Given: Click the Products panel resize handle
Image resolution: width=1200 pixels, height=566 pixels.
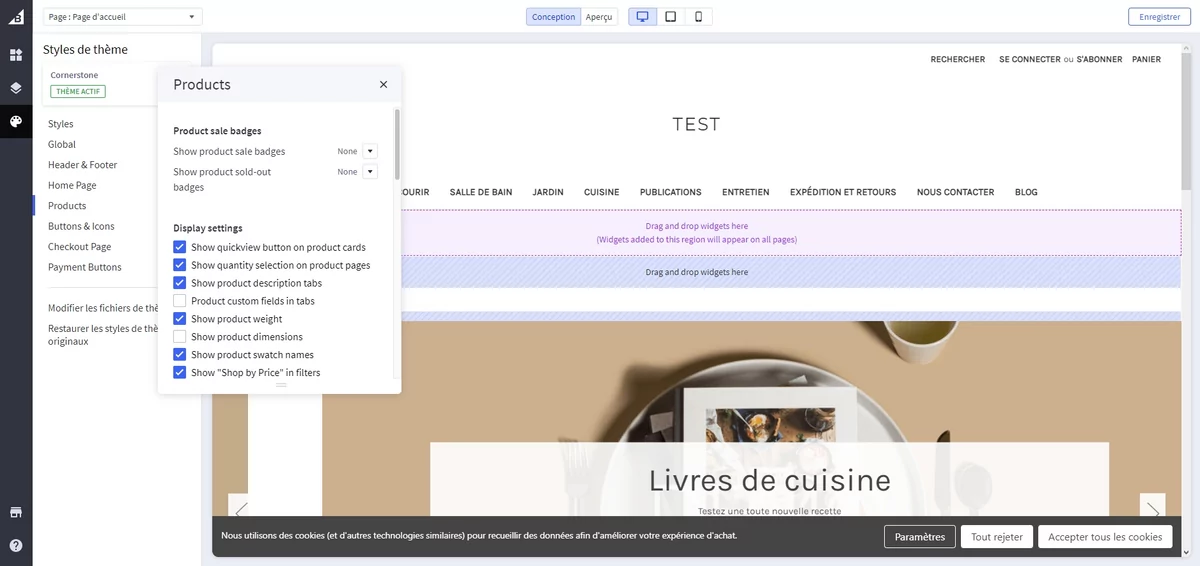Looking at the screenshot, I should pyautogui.click(x=281, y=385).
